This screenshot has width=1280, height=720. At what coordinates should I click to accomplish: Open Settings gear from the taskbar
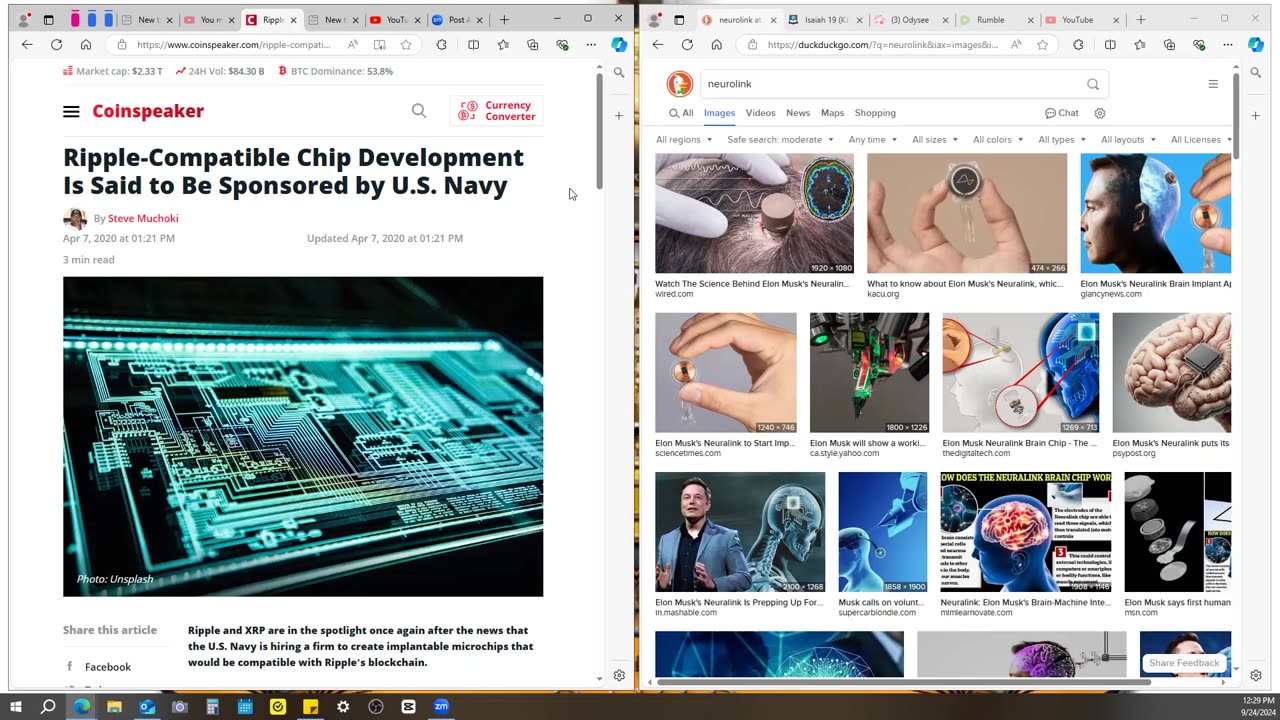pos(343,706)
